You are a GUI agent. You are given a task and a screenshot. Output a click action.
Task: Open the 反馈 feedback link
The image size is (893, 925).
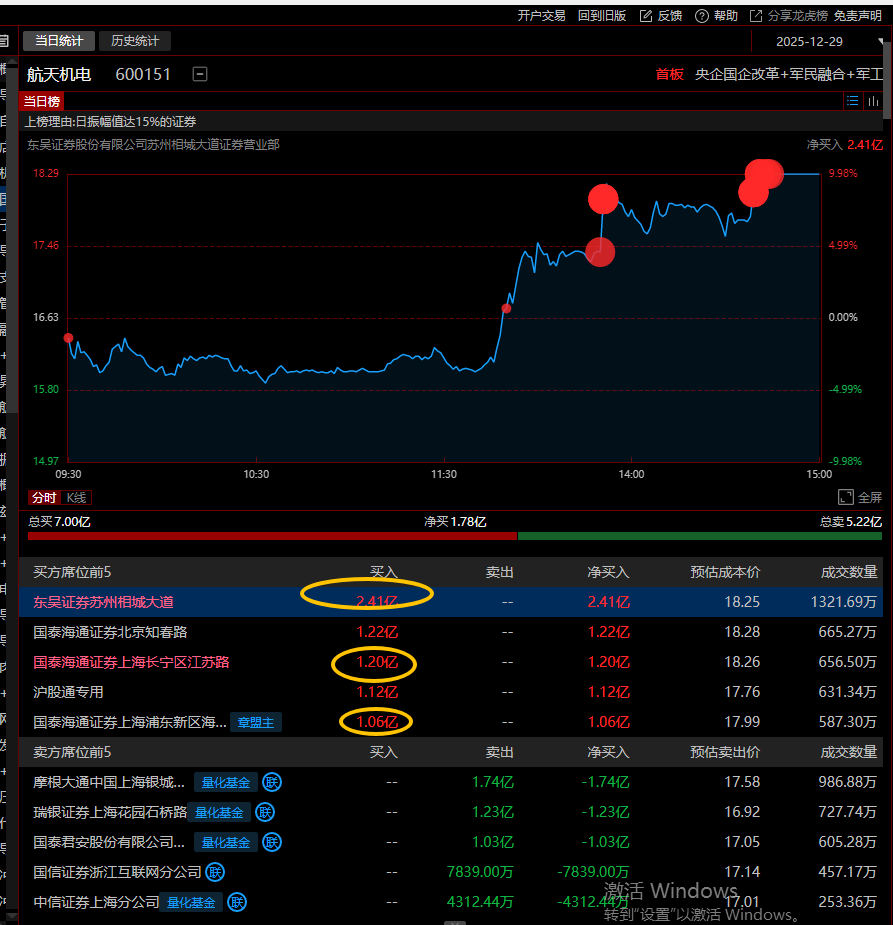[669, 16]
